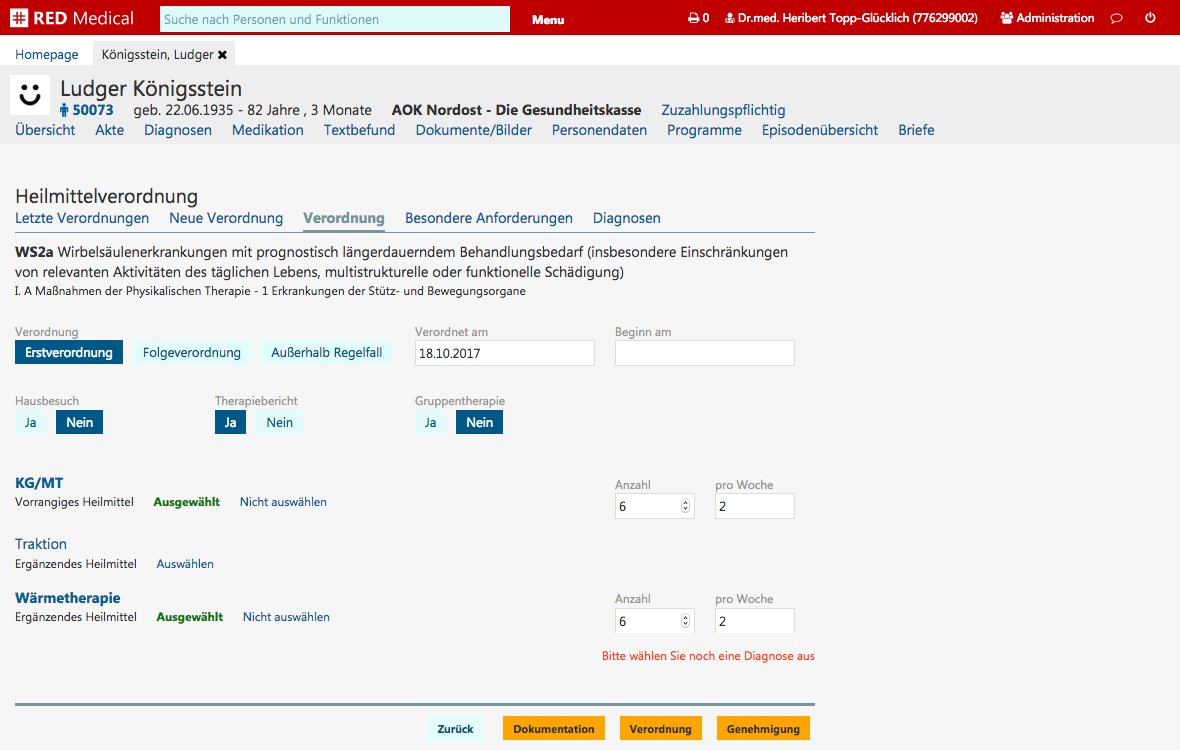Open the print queue printer icon
Viewport: 1180px width, 750px height.
(693, 18)
